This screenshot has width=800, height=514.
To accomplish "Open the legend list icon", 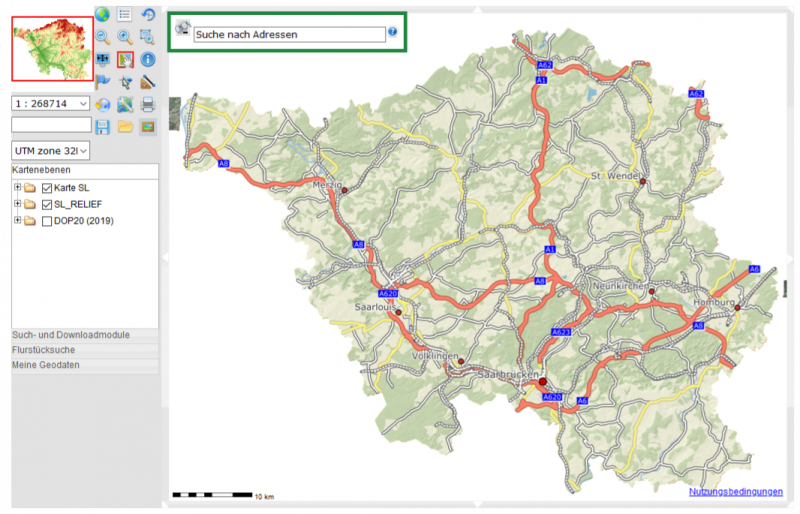I will (x=124, y=14).
